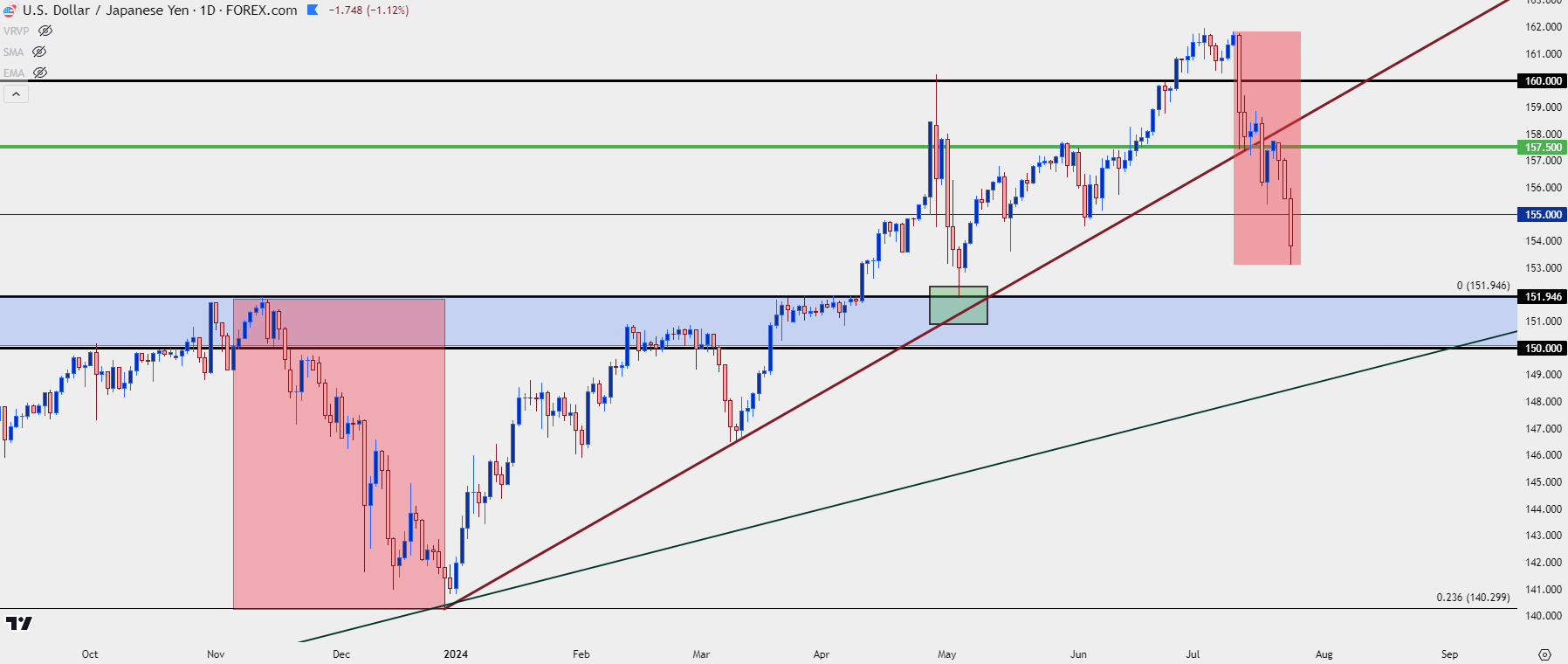This screenshot has height=664, width=1568.
Task: Click the Aug label on time axis
Action: 1324,654
